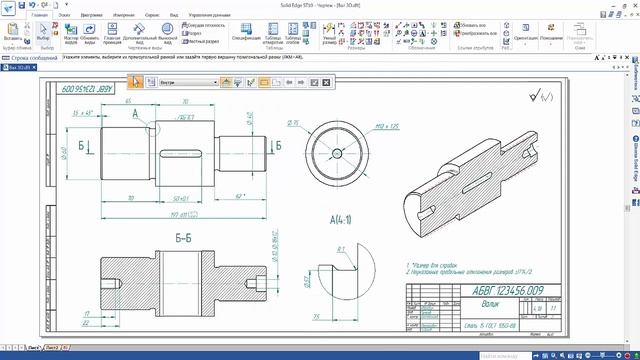Click the selection options icon beside Внутри dropdown

[x=151, y=82]
